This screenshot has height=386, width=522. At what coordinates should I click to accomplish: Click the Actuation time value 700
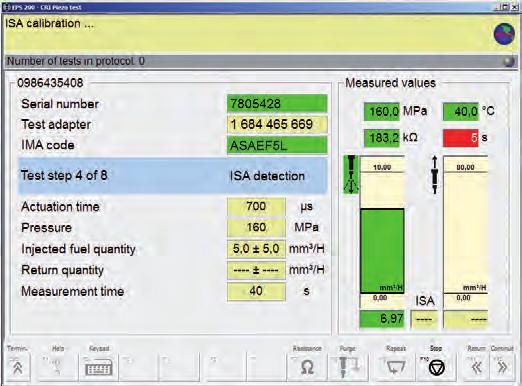(x=256, y=206)
